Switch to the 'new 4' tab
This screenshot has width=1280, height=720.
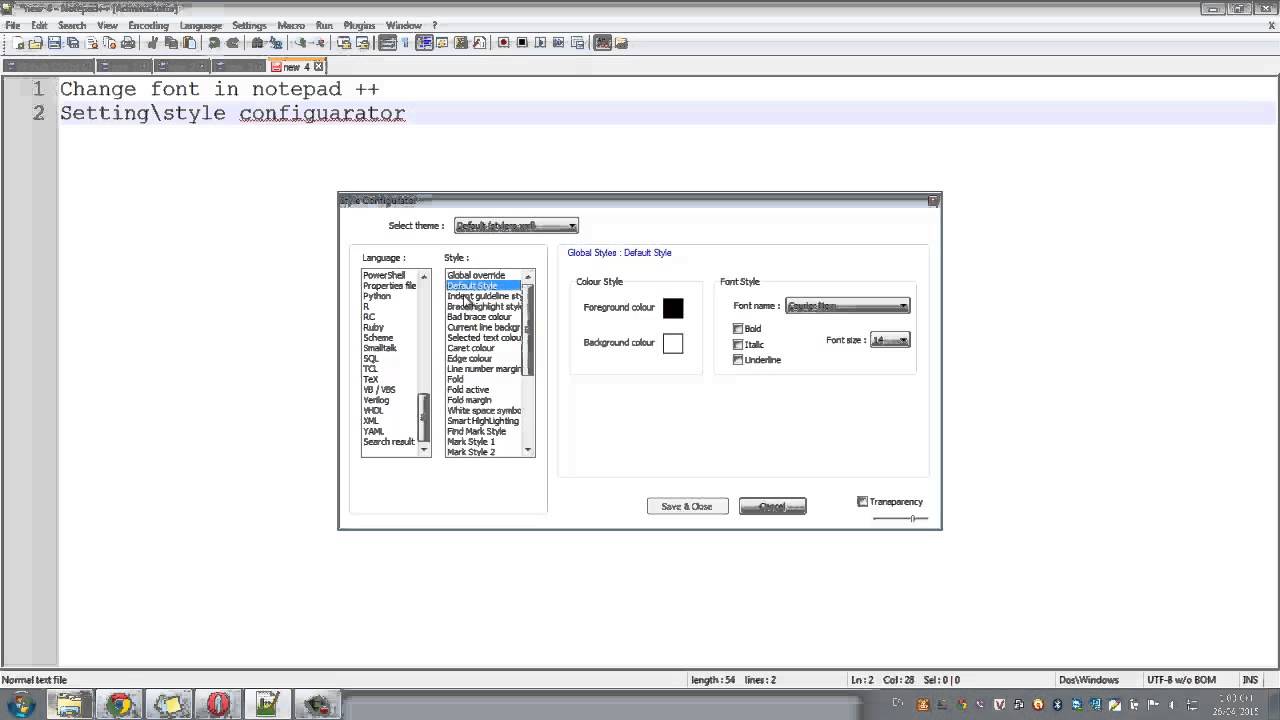(296, 66)
